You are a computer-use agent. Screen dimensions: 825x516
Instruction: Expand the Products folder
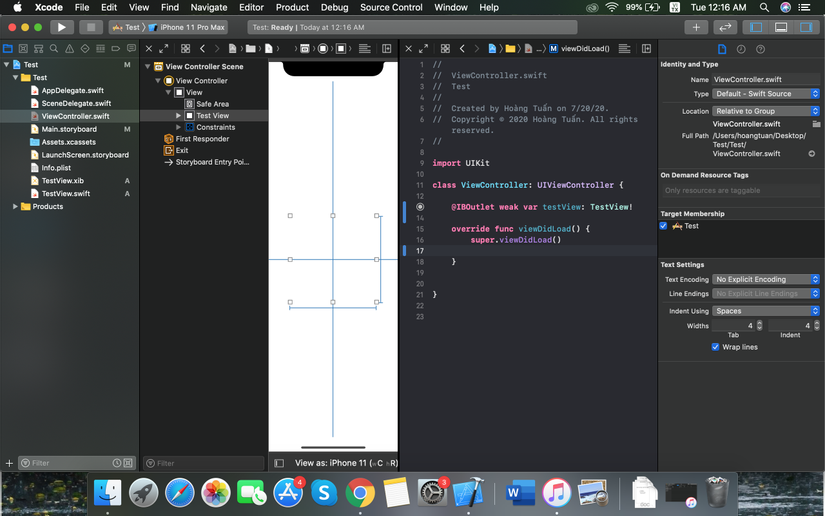coord(15,207)
